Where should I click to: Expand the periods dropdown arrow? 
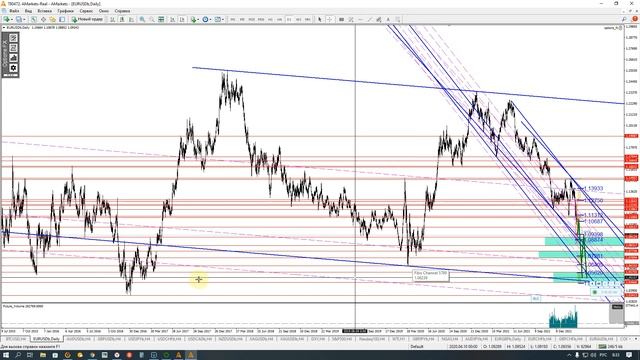pos(211,19)
